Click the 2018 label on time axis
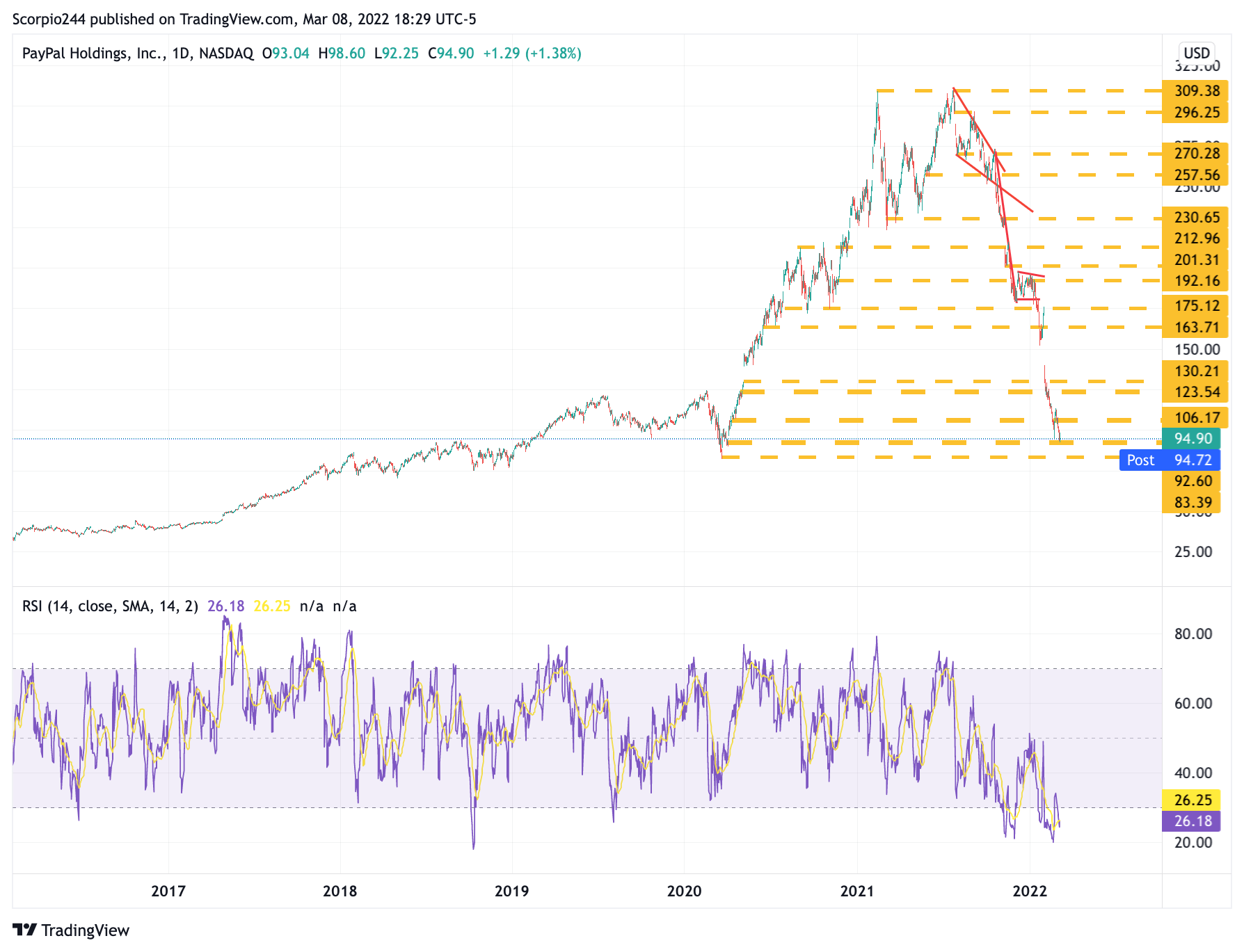The image size is (1244, 952). click(x=340, y=892)
